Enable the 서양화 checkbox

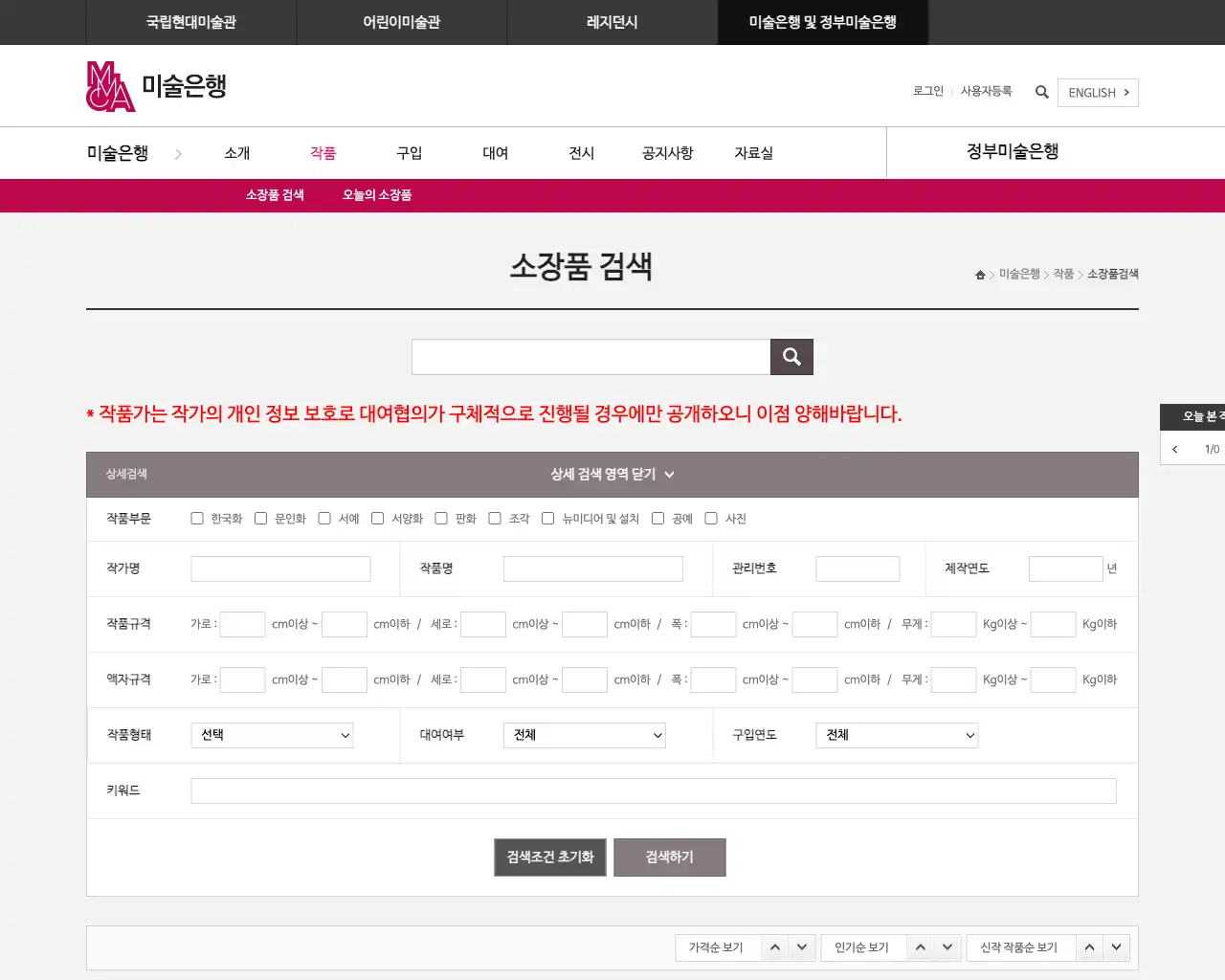point(377,519)
